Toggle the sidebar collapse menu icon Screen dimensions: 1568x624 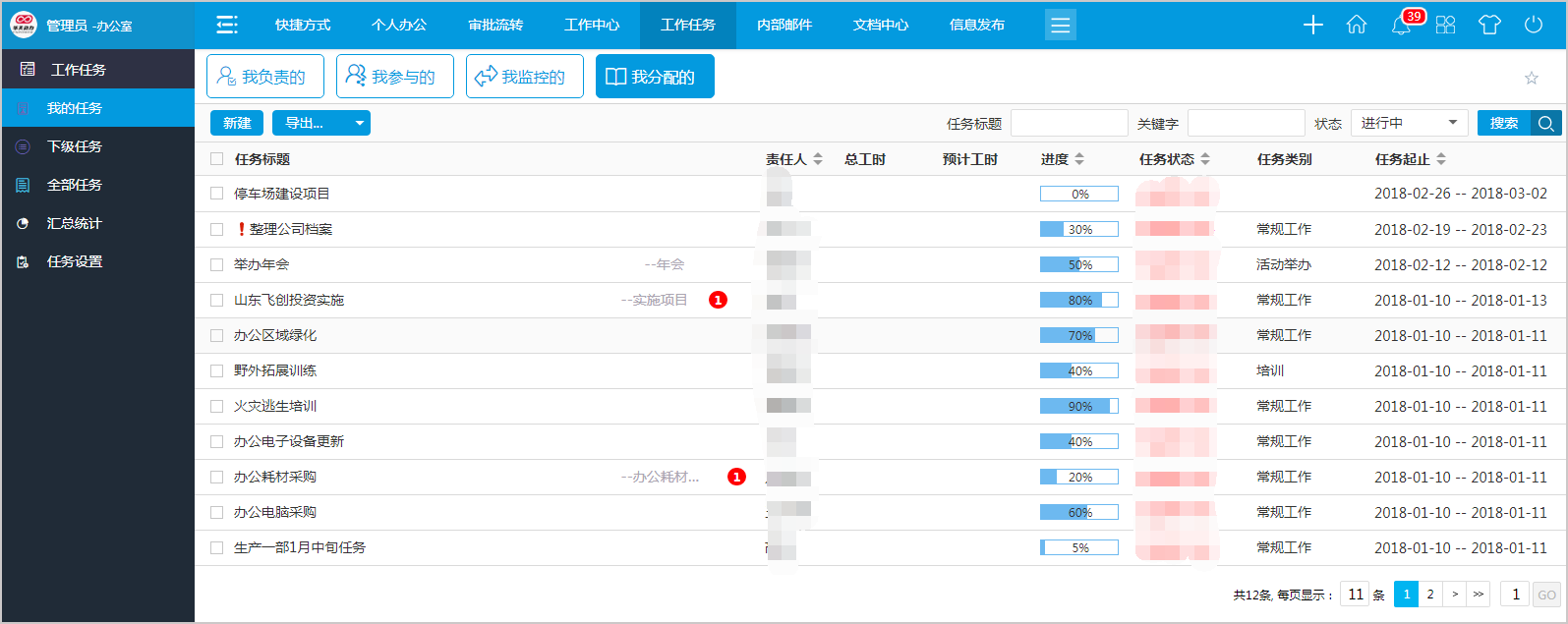[227, 26]
